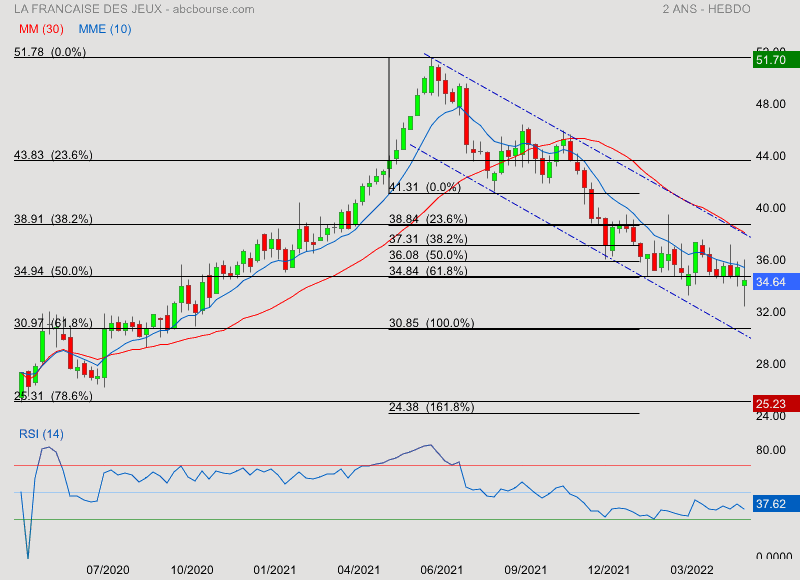Click the 24.00 price axis label
Screen dimensions: 800x580
770,416
